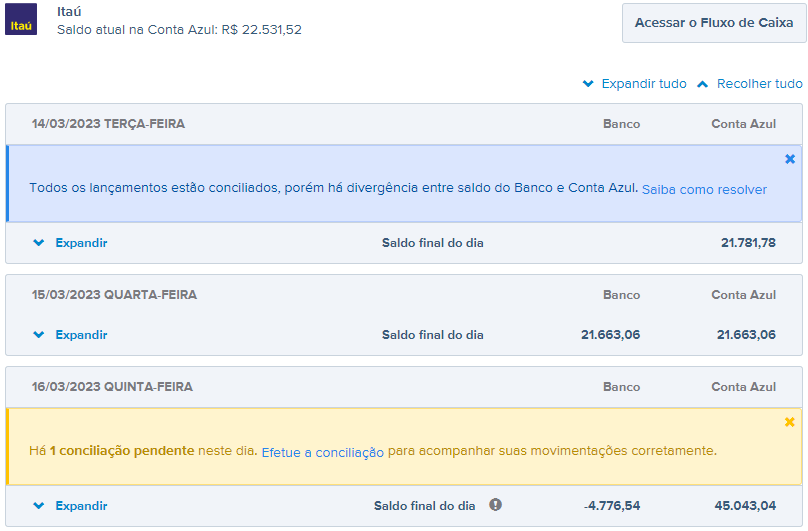
Task: Click Conta Azul column header for 15/03/2023
Action: click(744, 295)
